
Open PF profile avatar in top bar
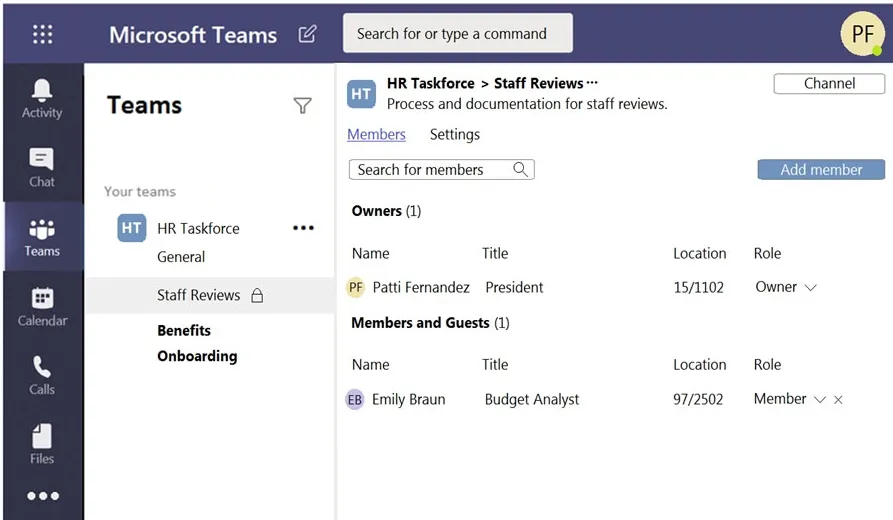pyautogui.click(x=862, y=34)
